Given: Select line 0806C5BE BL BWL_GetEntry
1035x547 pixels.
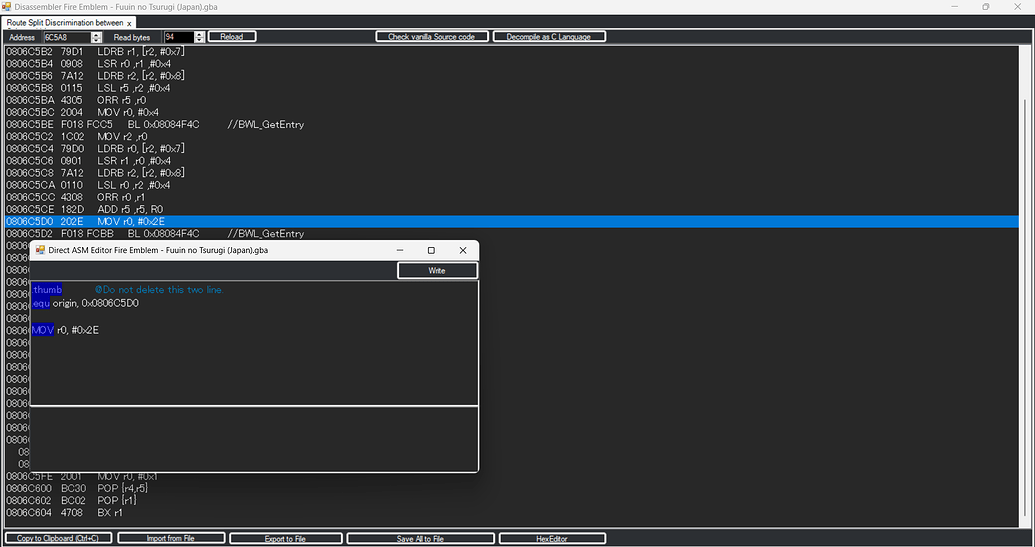Looking at the screenshot, I should 512,124.
